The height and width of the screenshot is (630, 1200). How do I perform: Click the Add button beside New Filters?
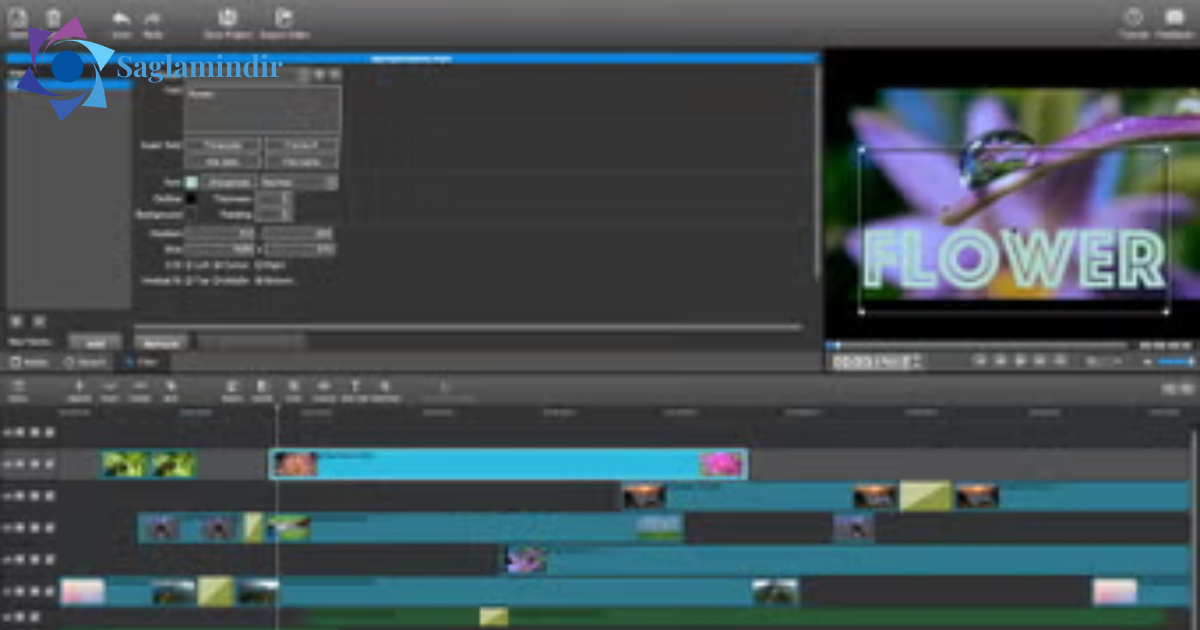[x=95, y=342]
